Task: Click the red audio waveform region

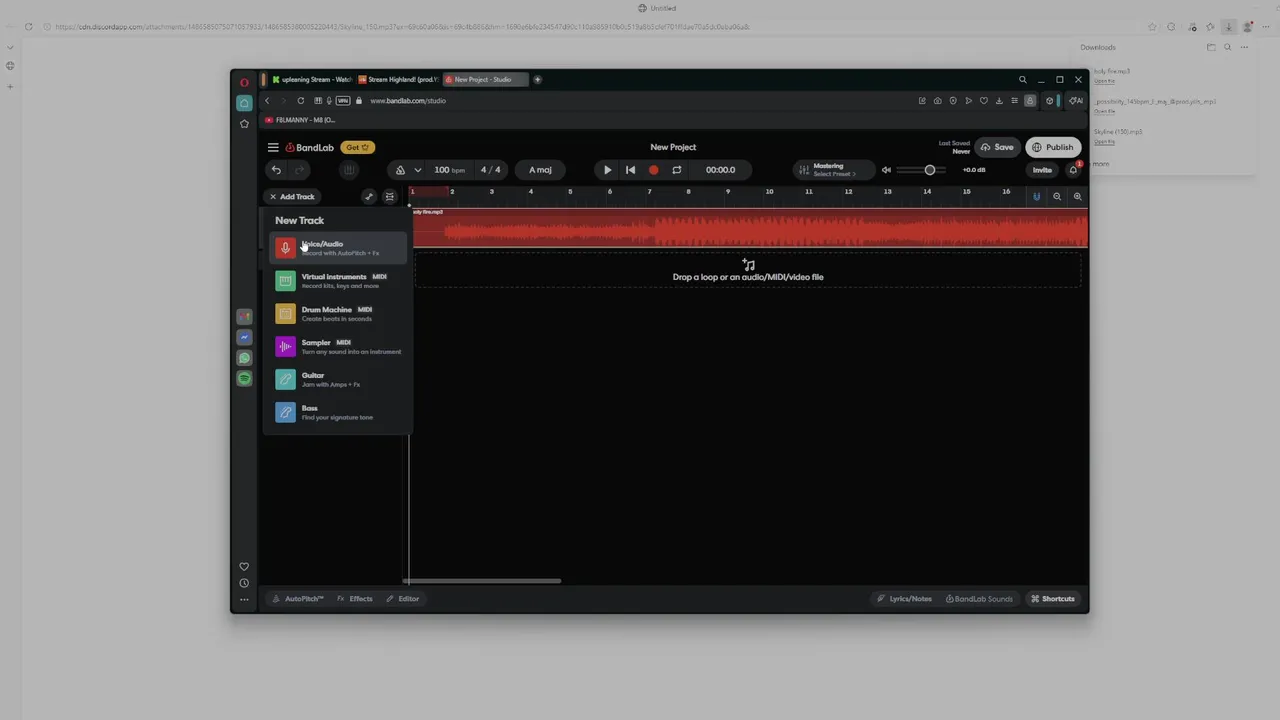Action: 750,228
